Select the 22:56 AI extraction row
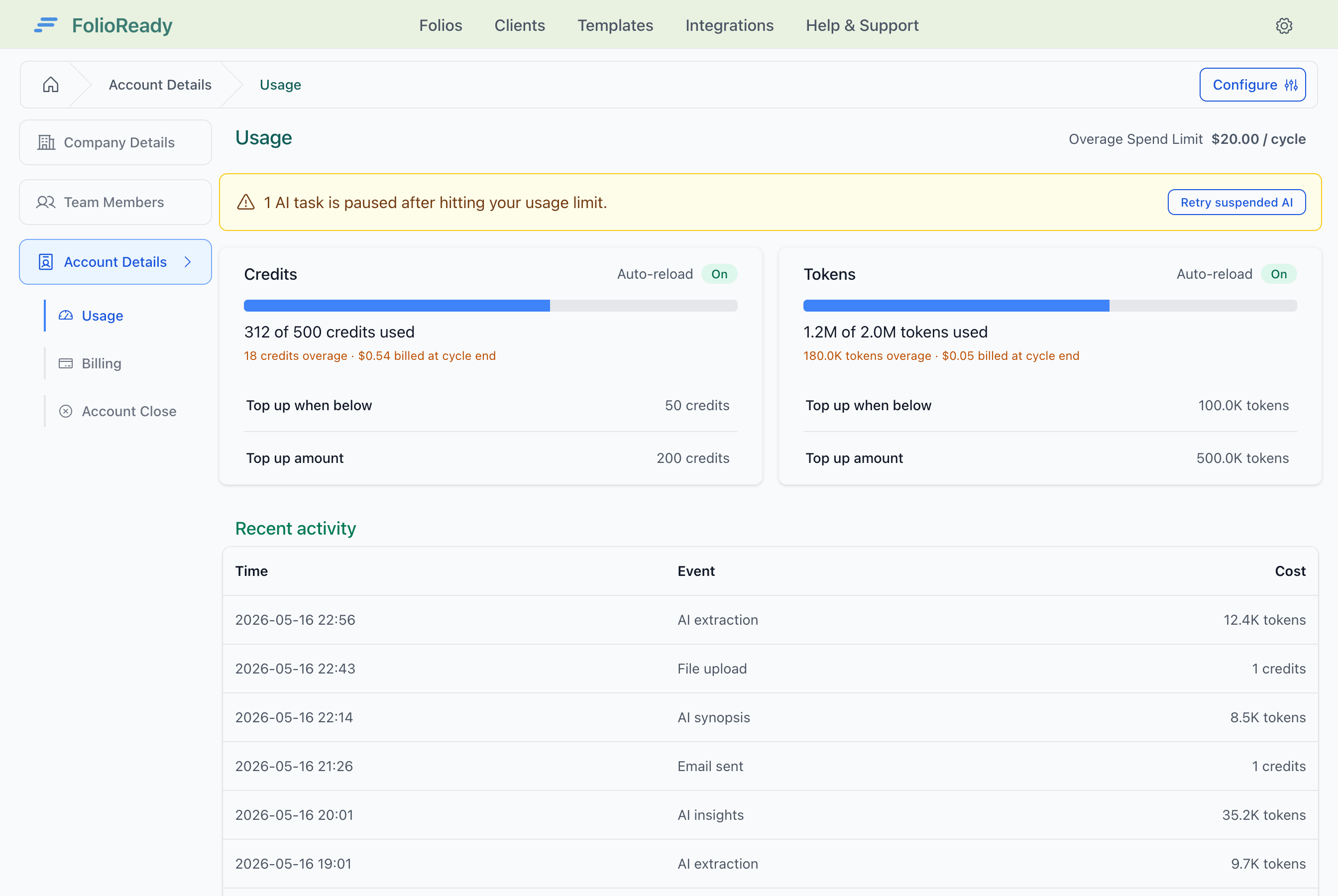This screenshot has width=1338, height=896. pyautogui.click(x=770, y=620)
